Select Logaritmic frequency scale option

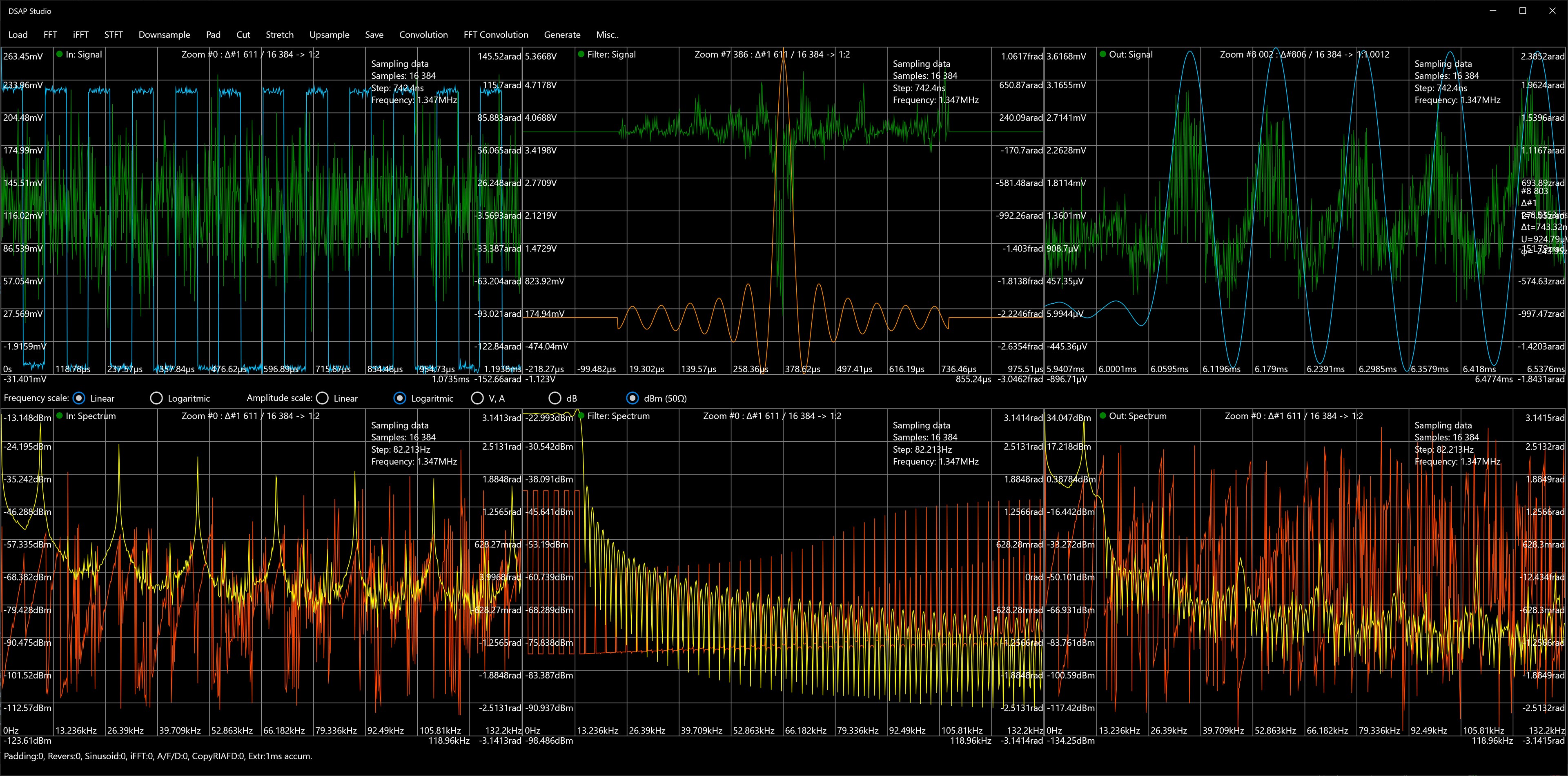click(156, 398)
